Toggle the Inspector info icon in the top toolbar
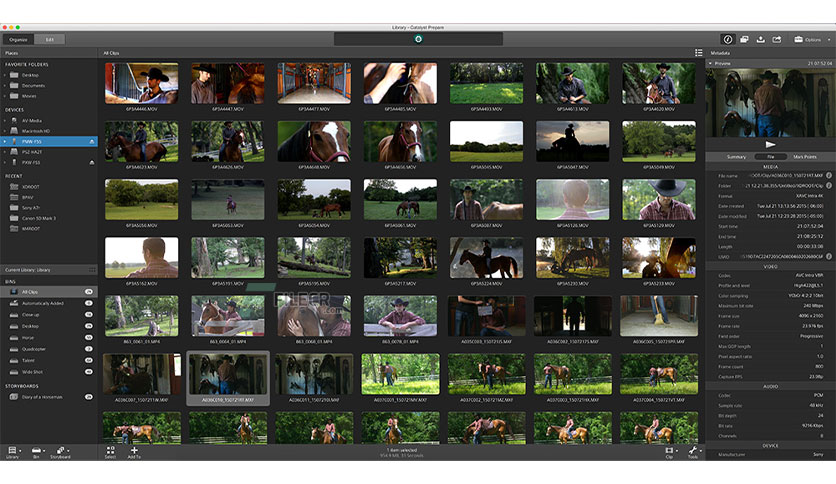The width and height of the screenshot is (836, 484). click(728, 39)
